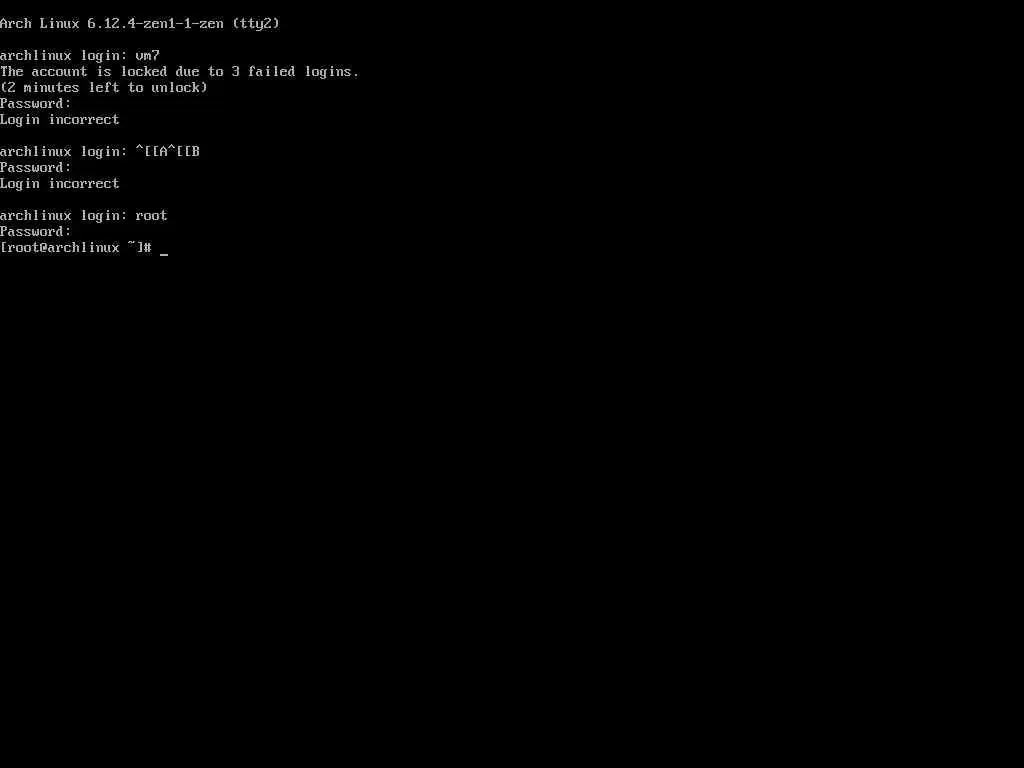Click the Arch Linux kernel version header

140,24
